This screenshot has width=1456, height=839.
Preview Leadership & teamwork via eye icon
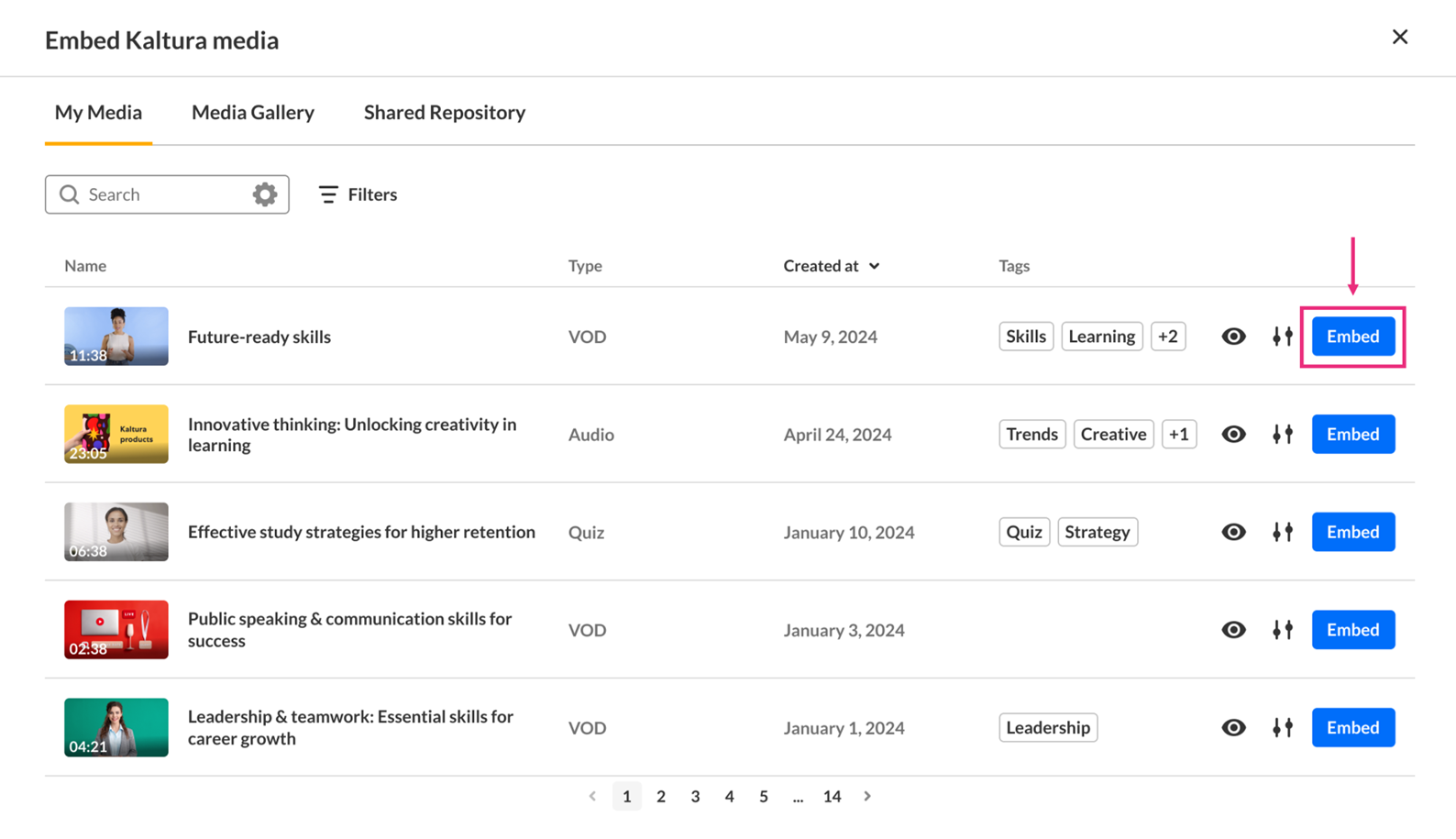click(x=1233, y=728)
